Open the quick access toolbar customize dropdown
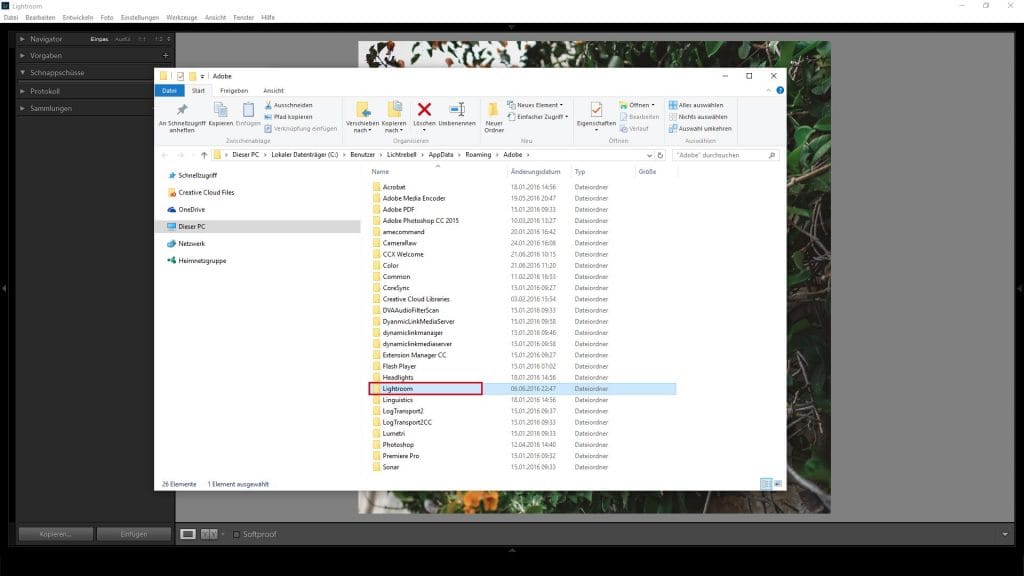Viewport: 1024px width, 576px height. click(x=202, y=76)
